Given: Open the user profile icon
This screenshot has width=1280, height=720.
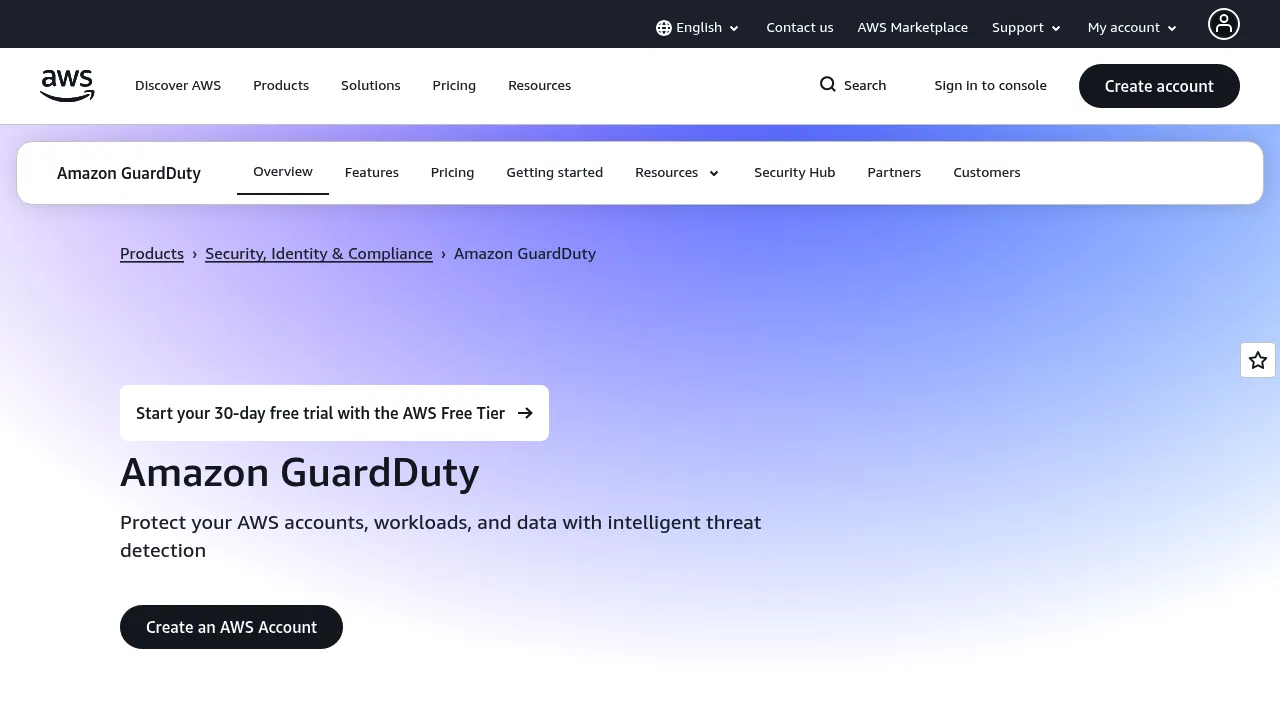Looking at the screenshot, I should point(1223,24).
